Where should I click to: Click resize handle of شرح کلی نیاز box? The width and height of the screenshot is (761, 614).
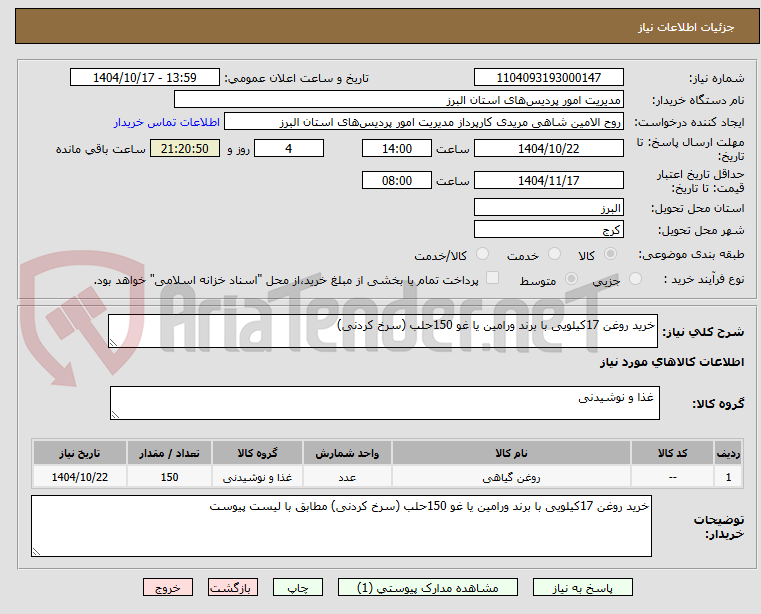pos(114,343)
